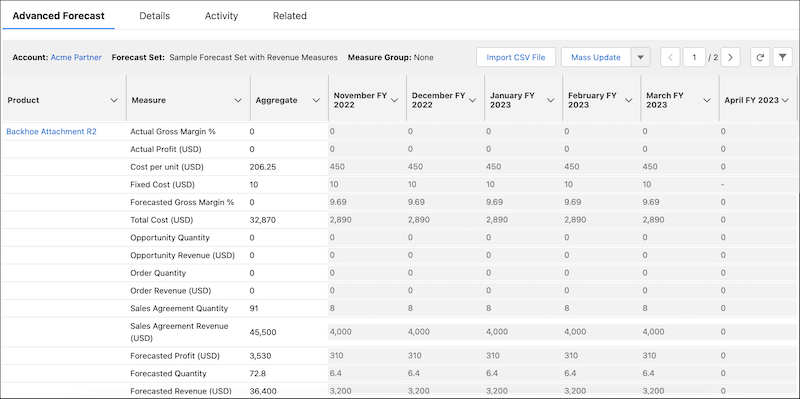Refresh the forecast grid
The width and height of the screenshot is (800, 399).
(760, 58)
